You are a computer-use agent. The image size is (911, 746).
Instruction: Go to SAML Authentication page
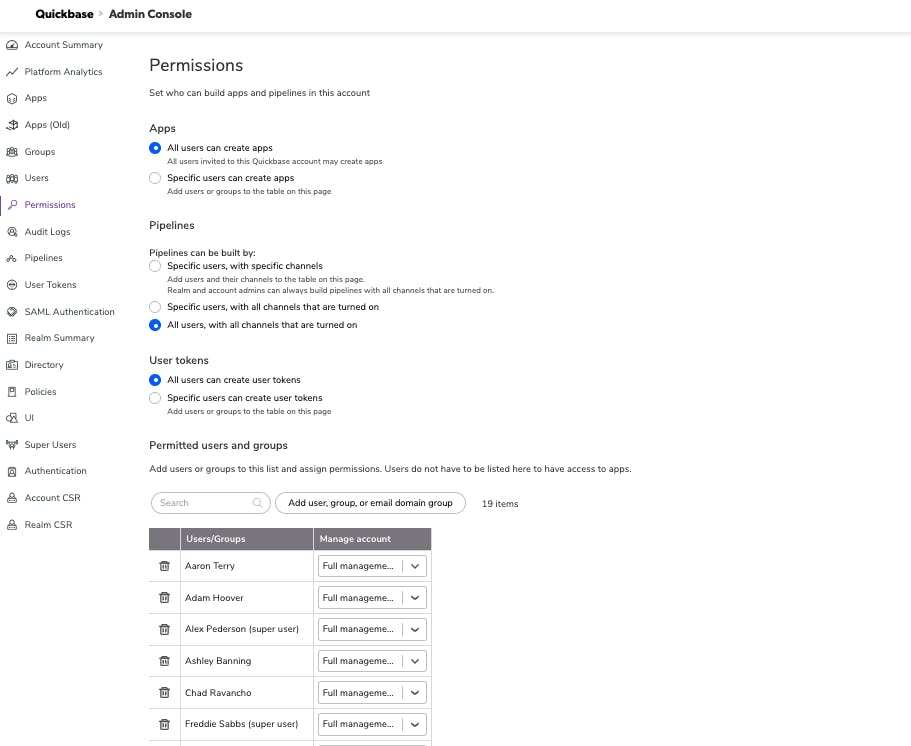click(x=69, y=312)
